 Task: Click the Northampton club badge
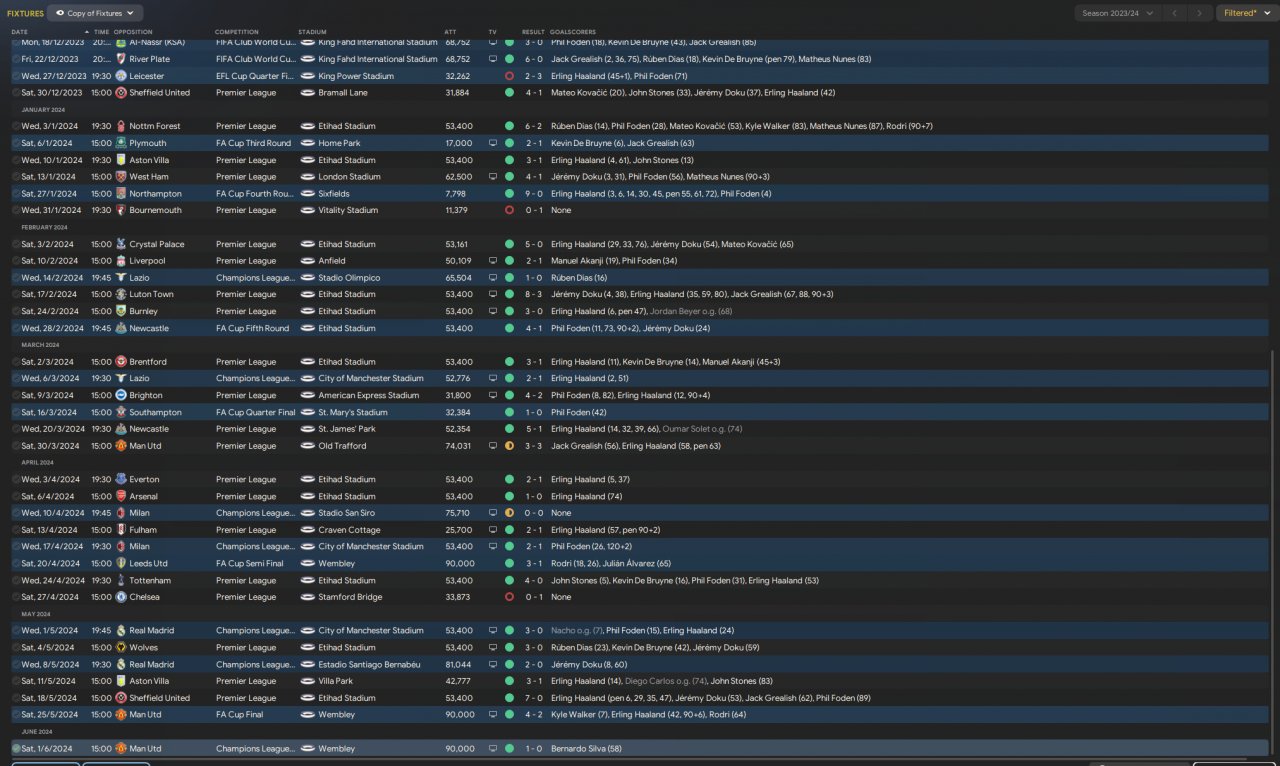tap(121, 194)
